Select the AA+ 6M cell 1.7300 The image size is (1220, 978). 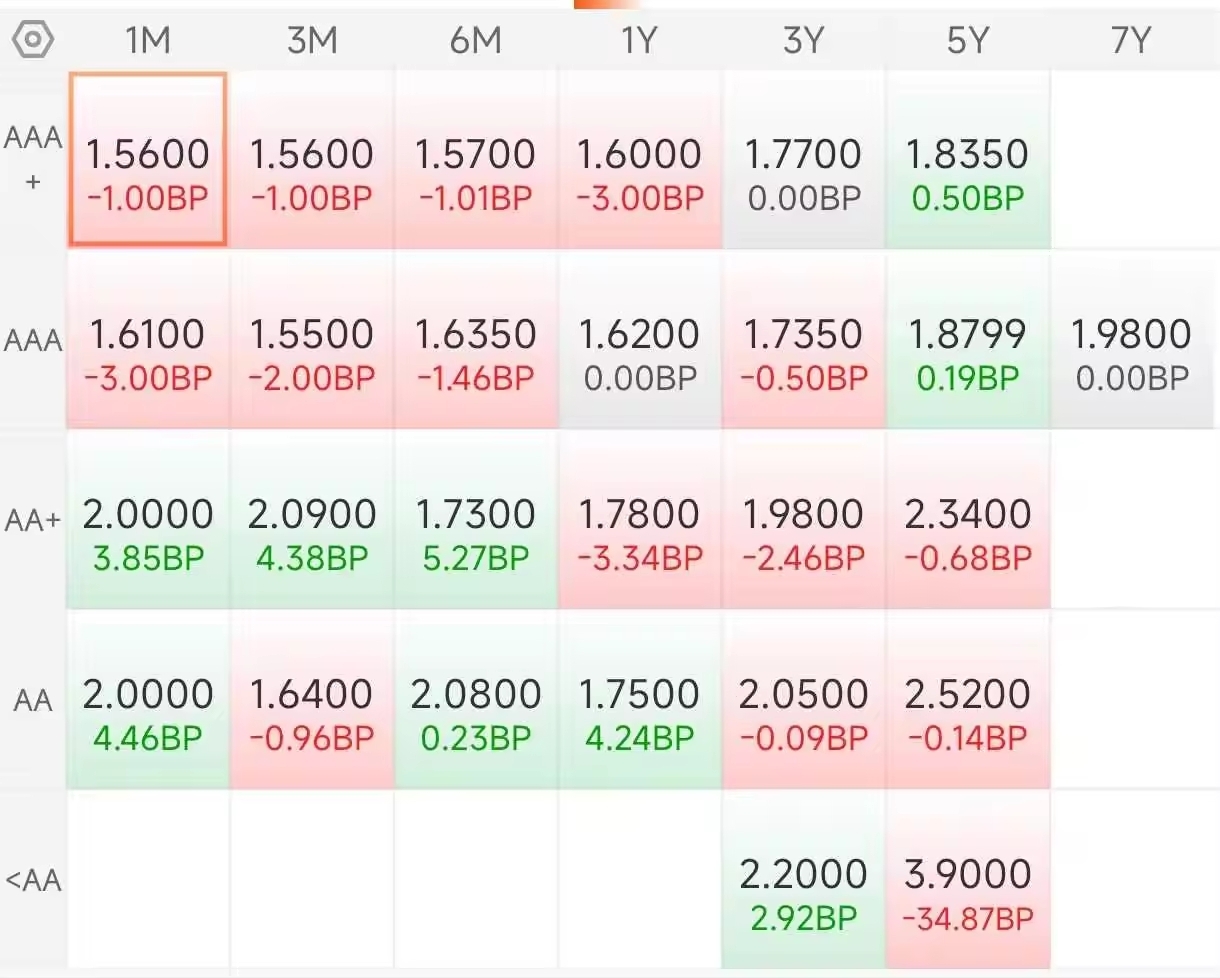(476, 520)
